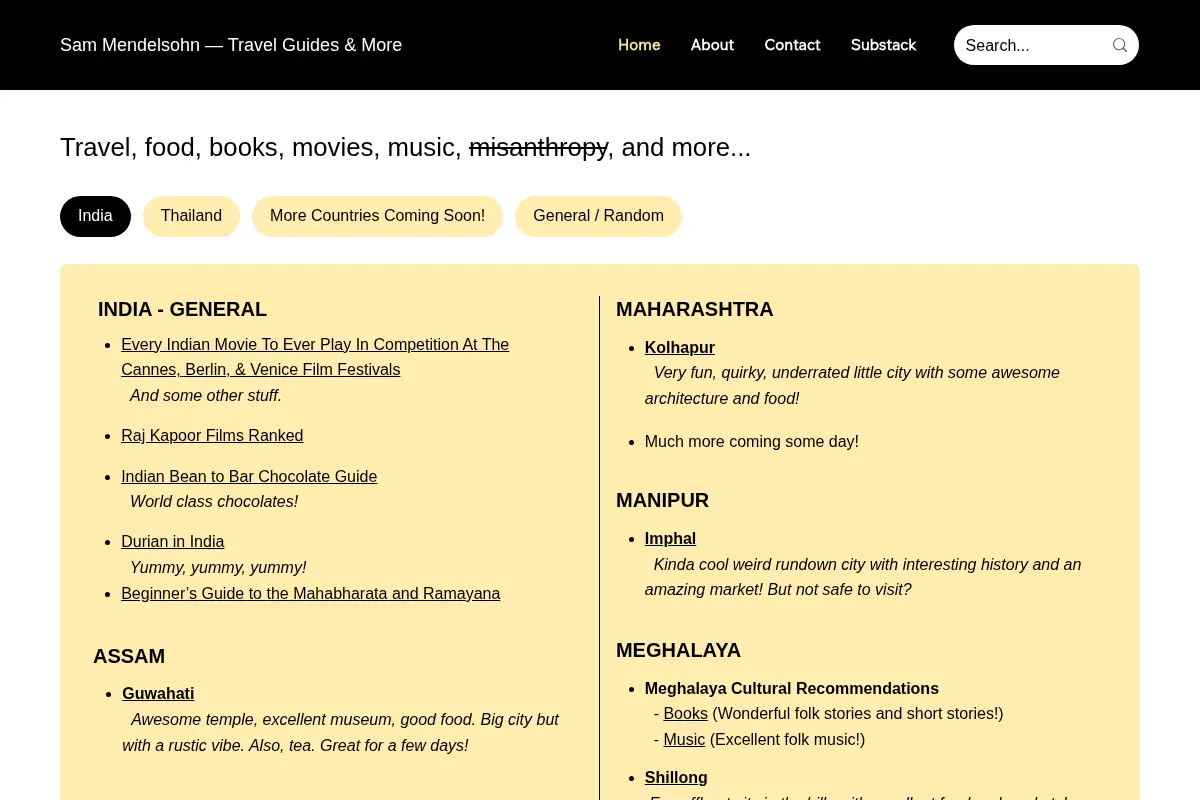Click Guwahati description about awesome temple
The width and height of the screenshot is (1200, 800).
pos(340,733)
